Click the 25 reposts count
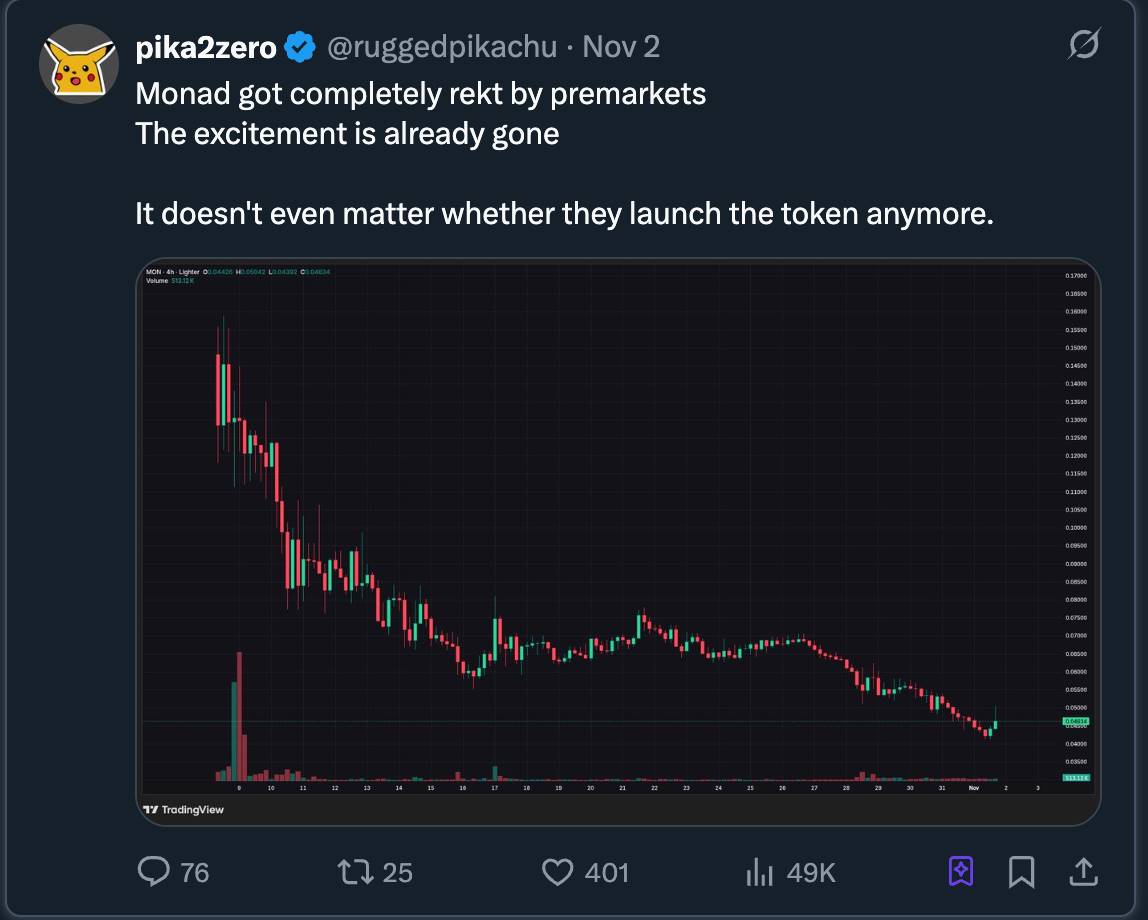This screenshot has width=1148, height=920. (397, 873)
